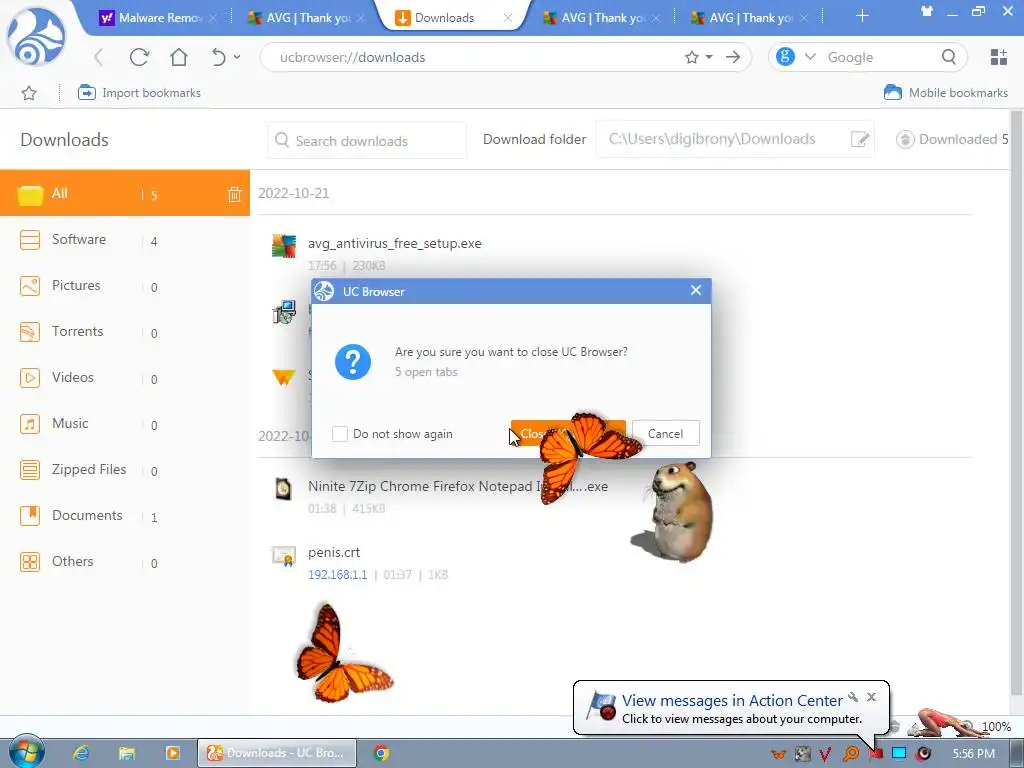Viewport: 1024px width, 768px height.
Task: Bookmark page with the star icon
Action: 692,57
